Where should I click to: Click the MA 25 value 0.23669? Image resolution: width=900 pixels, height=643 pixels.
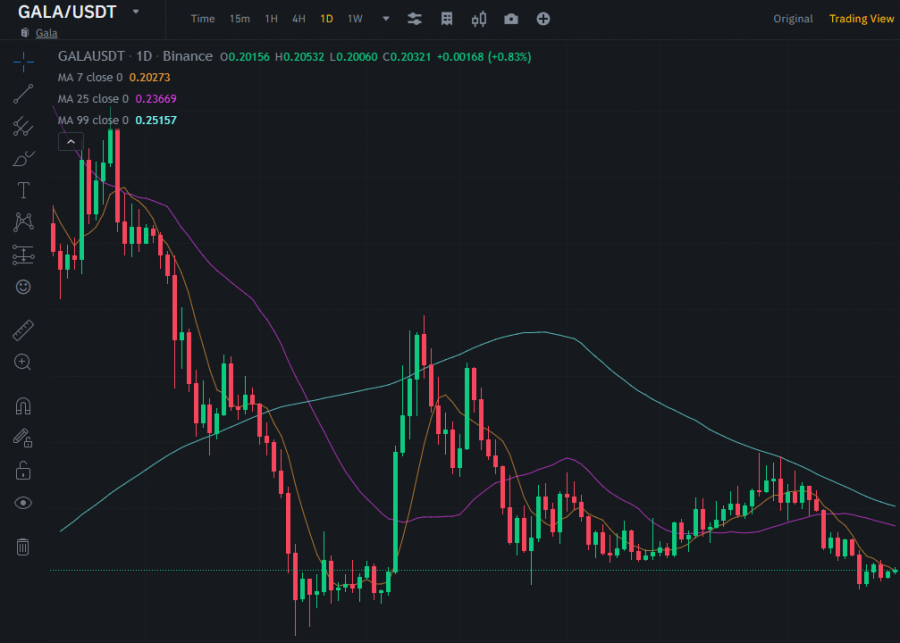point(156,99)
